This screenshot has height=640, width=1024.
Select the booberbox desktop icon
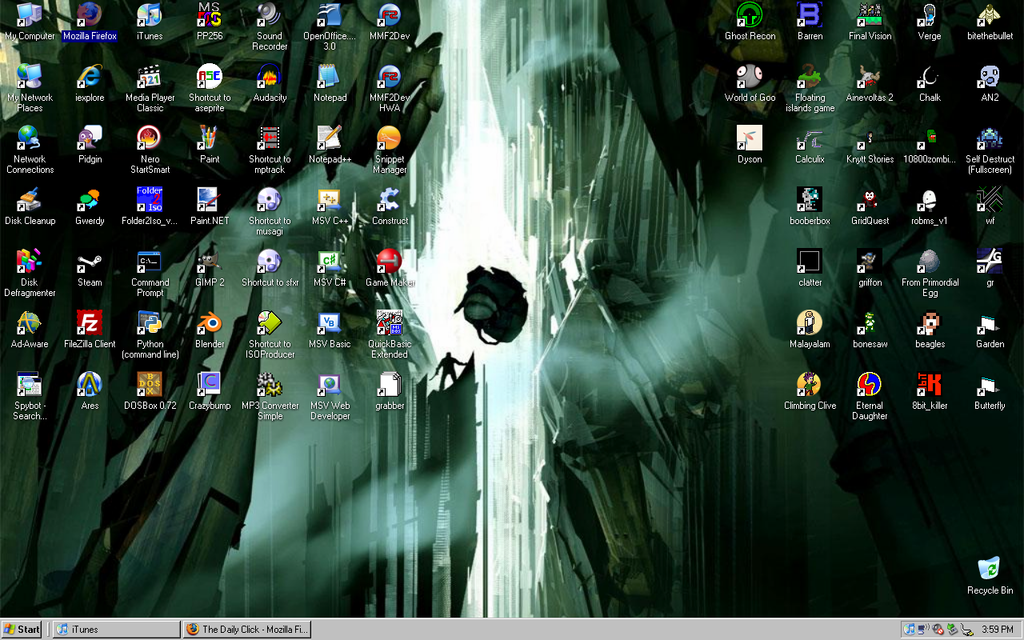click(809, 199)
